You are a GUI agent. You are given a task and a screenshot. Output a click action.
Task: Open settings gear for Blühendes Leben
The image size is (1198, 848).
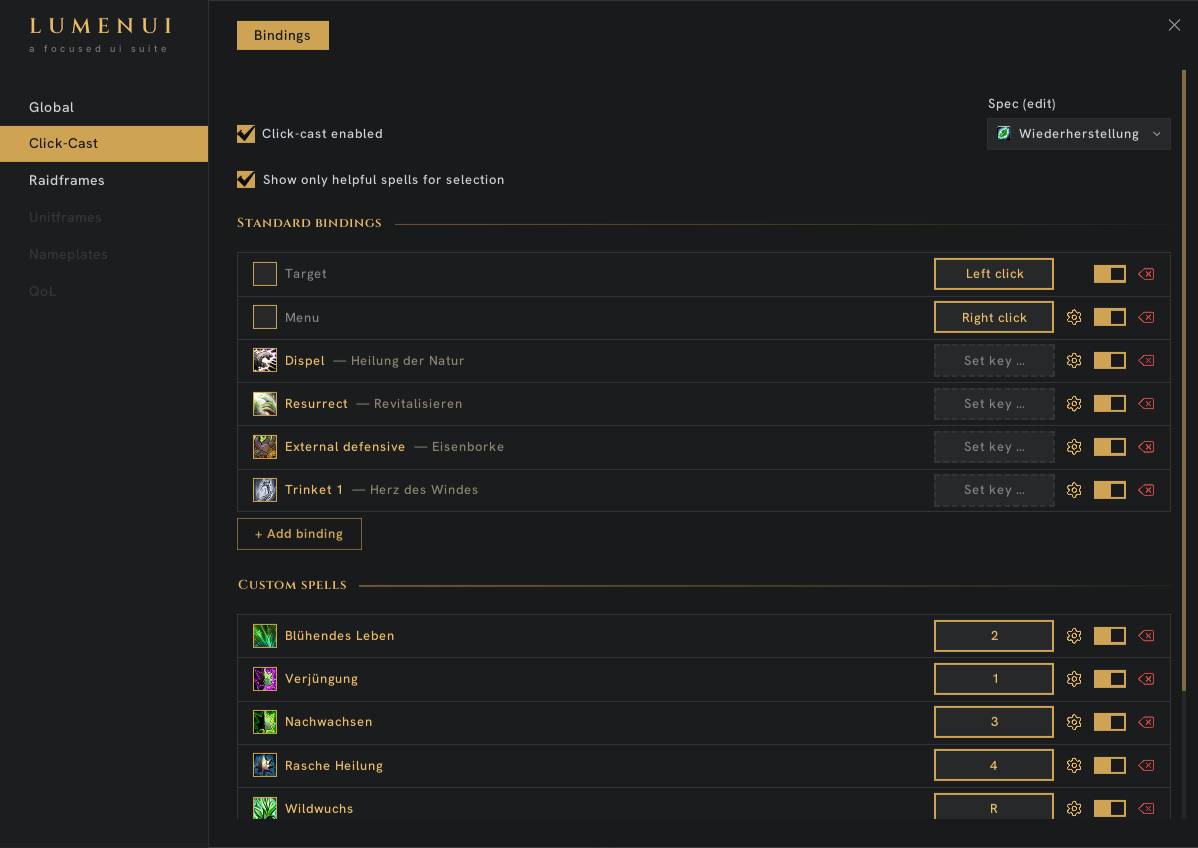click(1073, 636)
